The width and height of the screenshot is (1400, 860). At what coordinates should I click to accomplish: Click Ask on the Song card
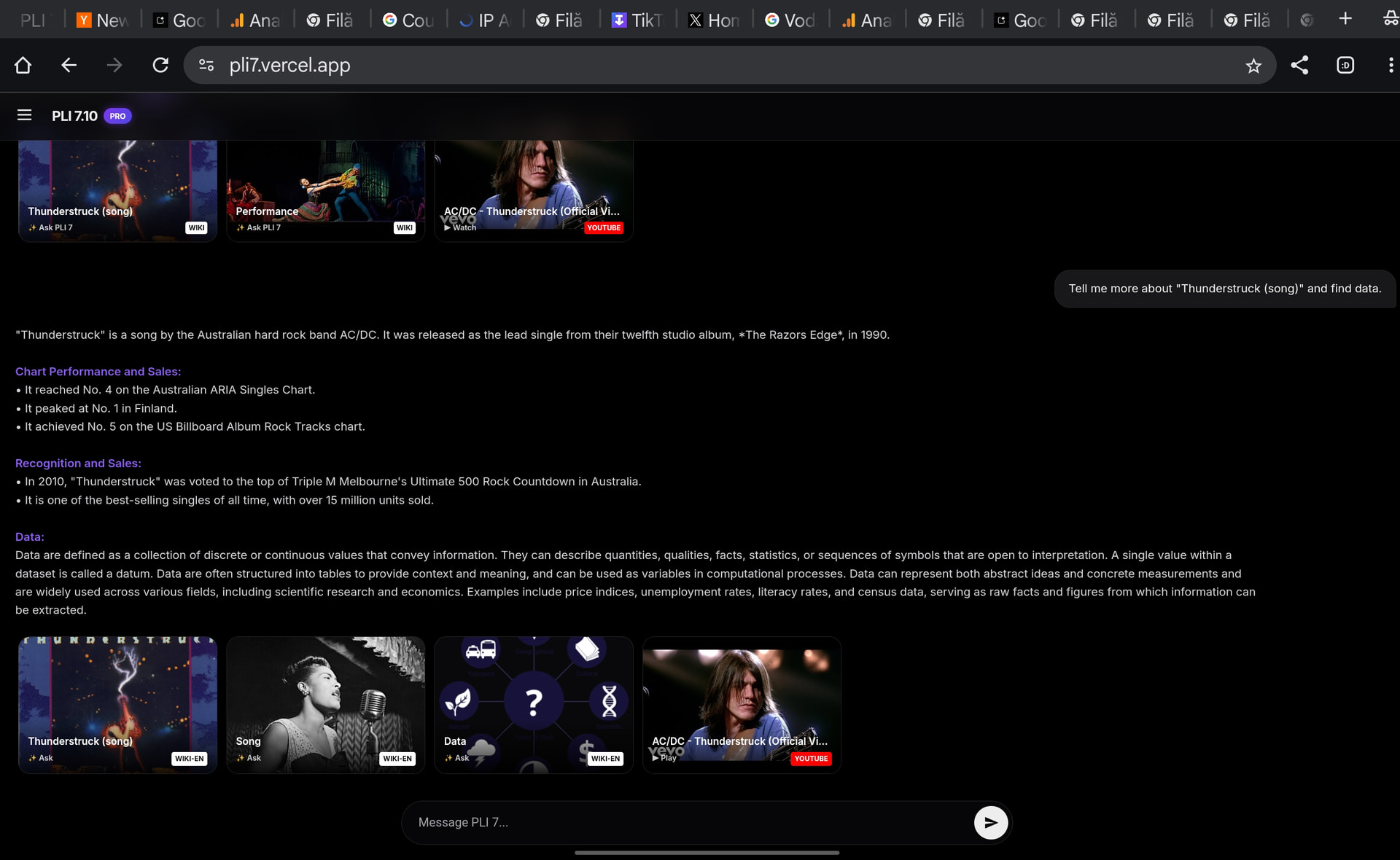click(x=249, y=759)
